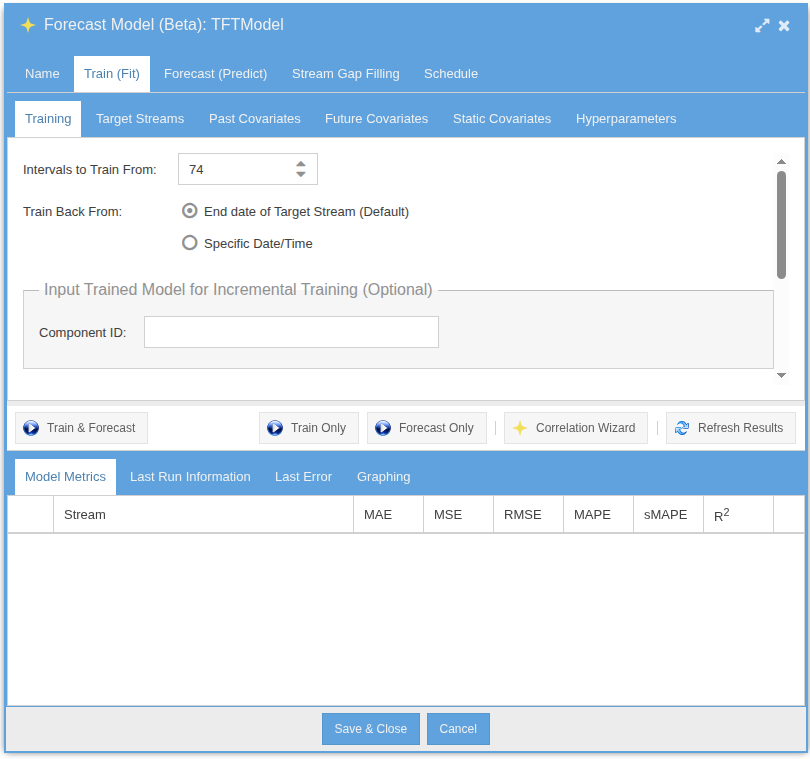Viewport: 810px width, 759px height.
Task: Sort by MSE column header
Action: 459,515
